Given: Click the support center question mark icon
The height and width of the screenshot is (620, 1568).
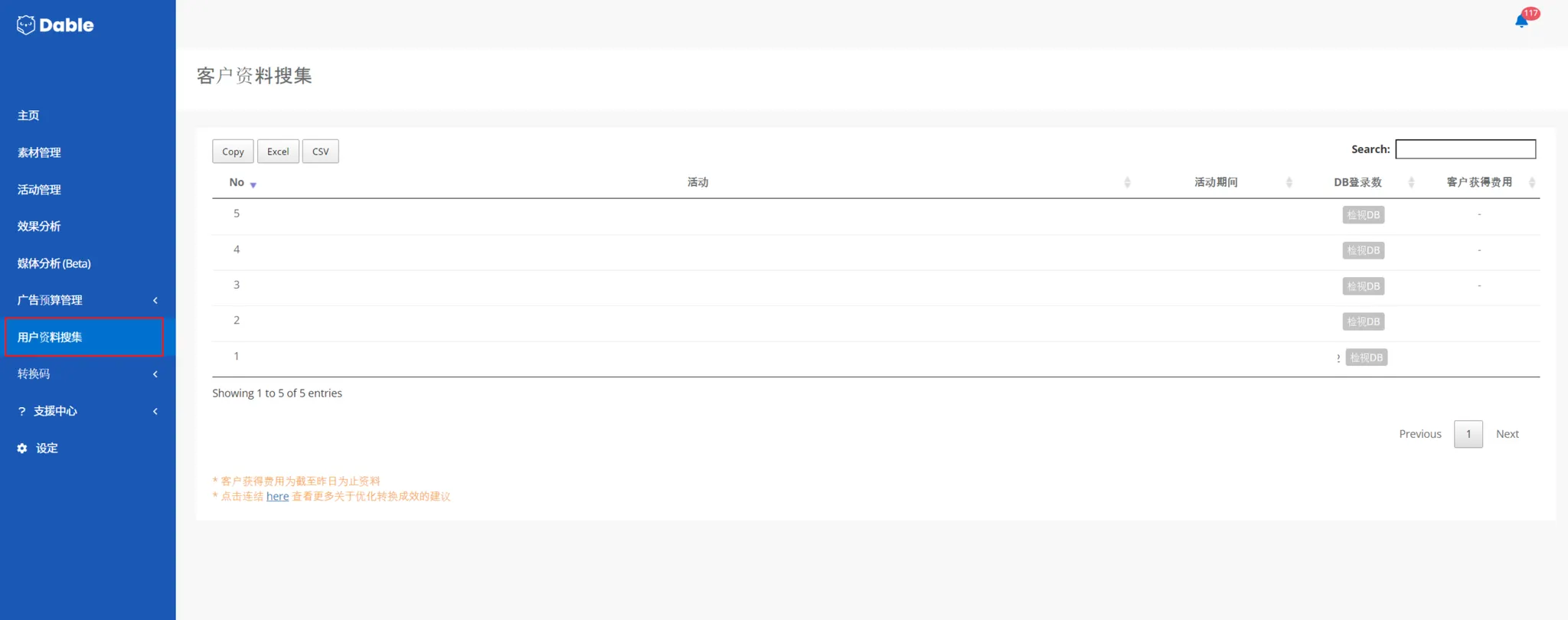Looking at the screenshot, I should [21, 412].
